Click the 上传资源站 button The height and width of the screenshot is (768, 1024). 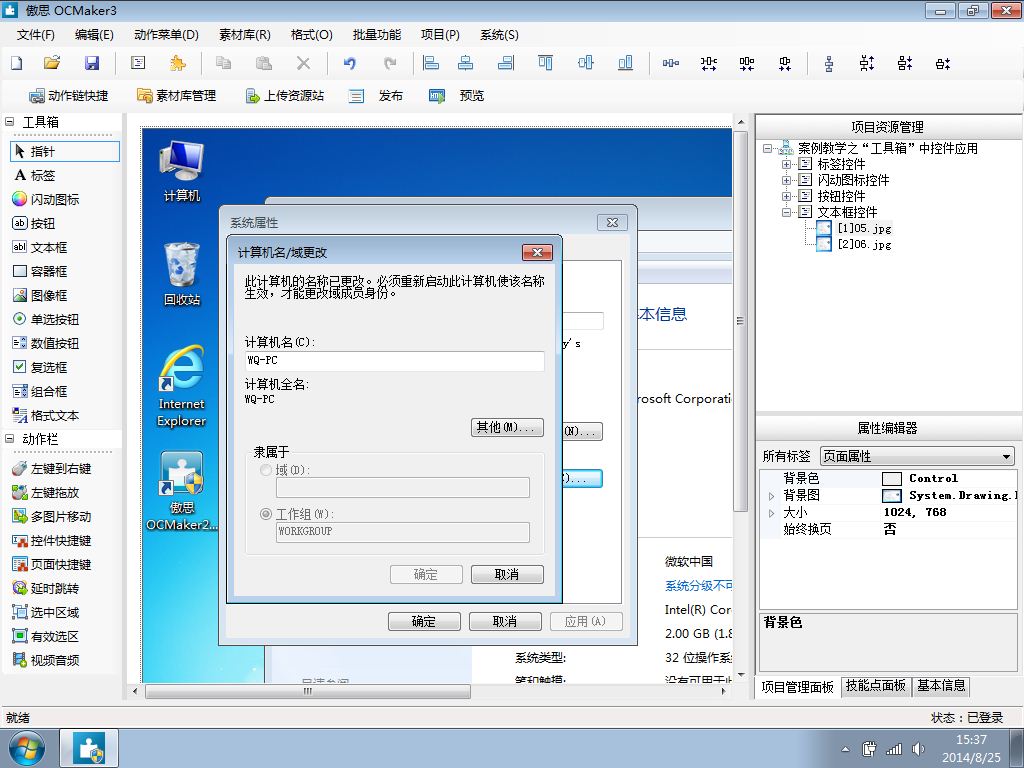point(284,95)
